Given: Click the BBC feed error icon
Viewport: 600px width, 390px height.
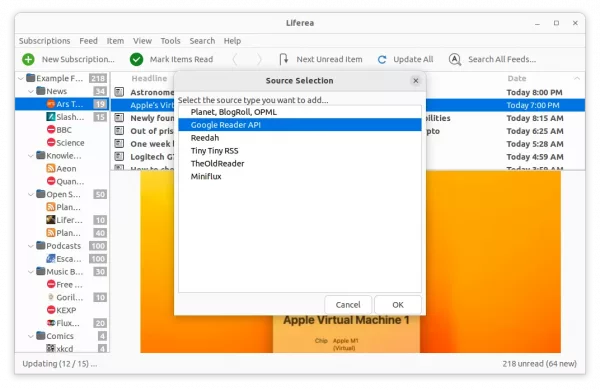Looking at the screenshot, I should (x=51, y=129).
